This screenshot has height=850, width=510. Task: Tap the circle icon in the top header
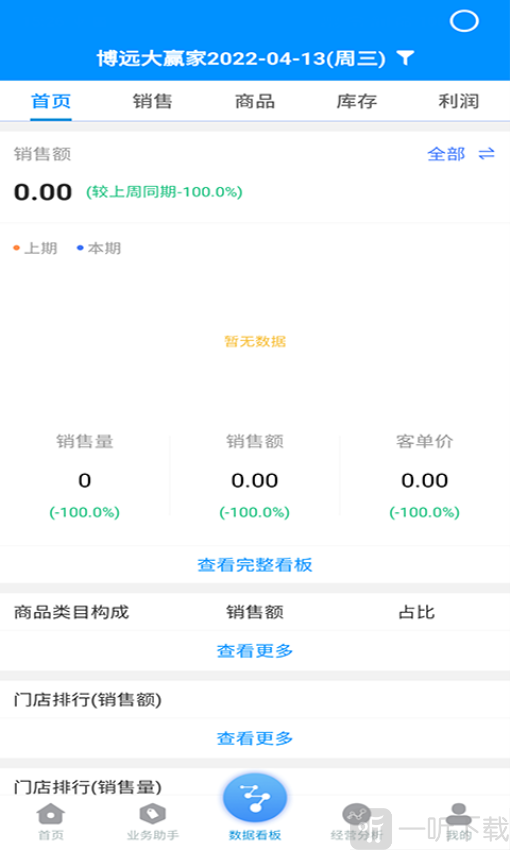coord(464,21)
